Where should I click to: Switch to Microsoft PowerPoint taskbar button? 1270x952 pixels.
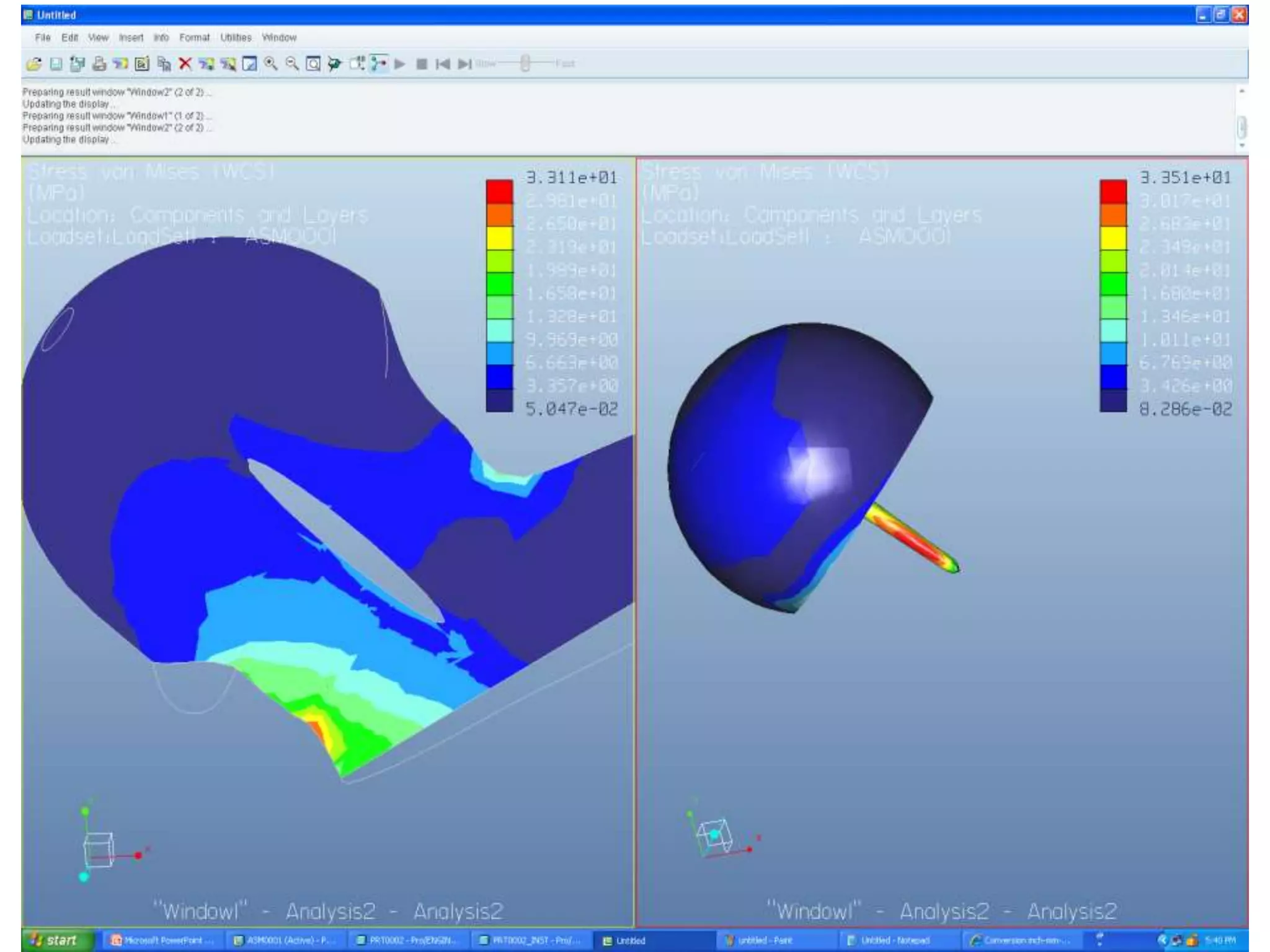[161, 940]
